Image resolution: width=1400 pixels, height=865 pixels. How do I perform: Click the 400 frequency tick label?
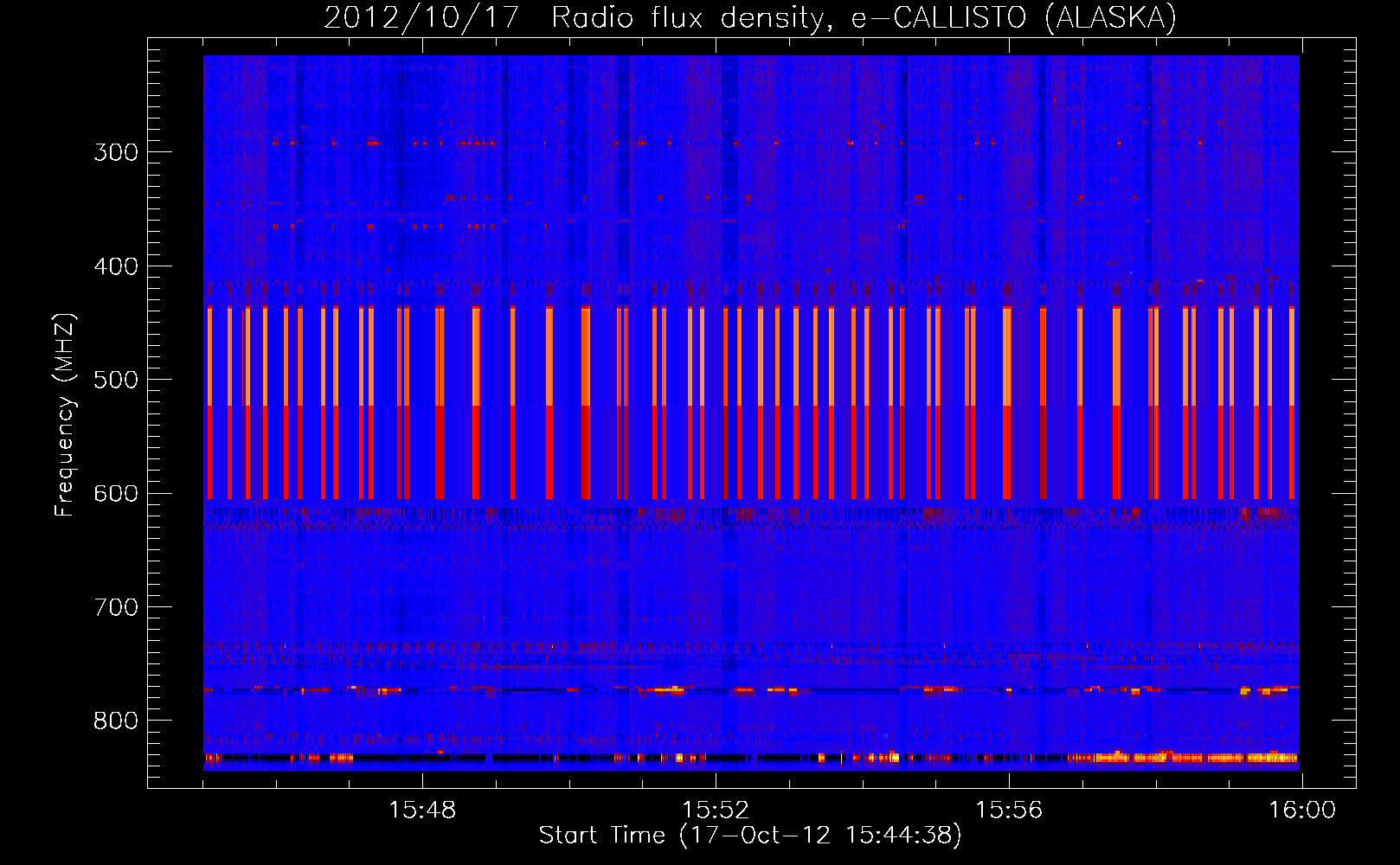[x=116, y=266]
